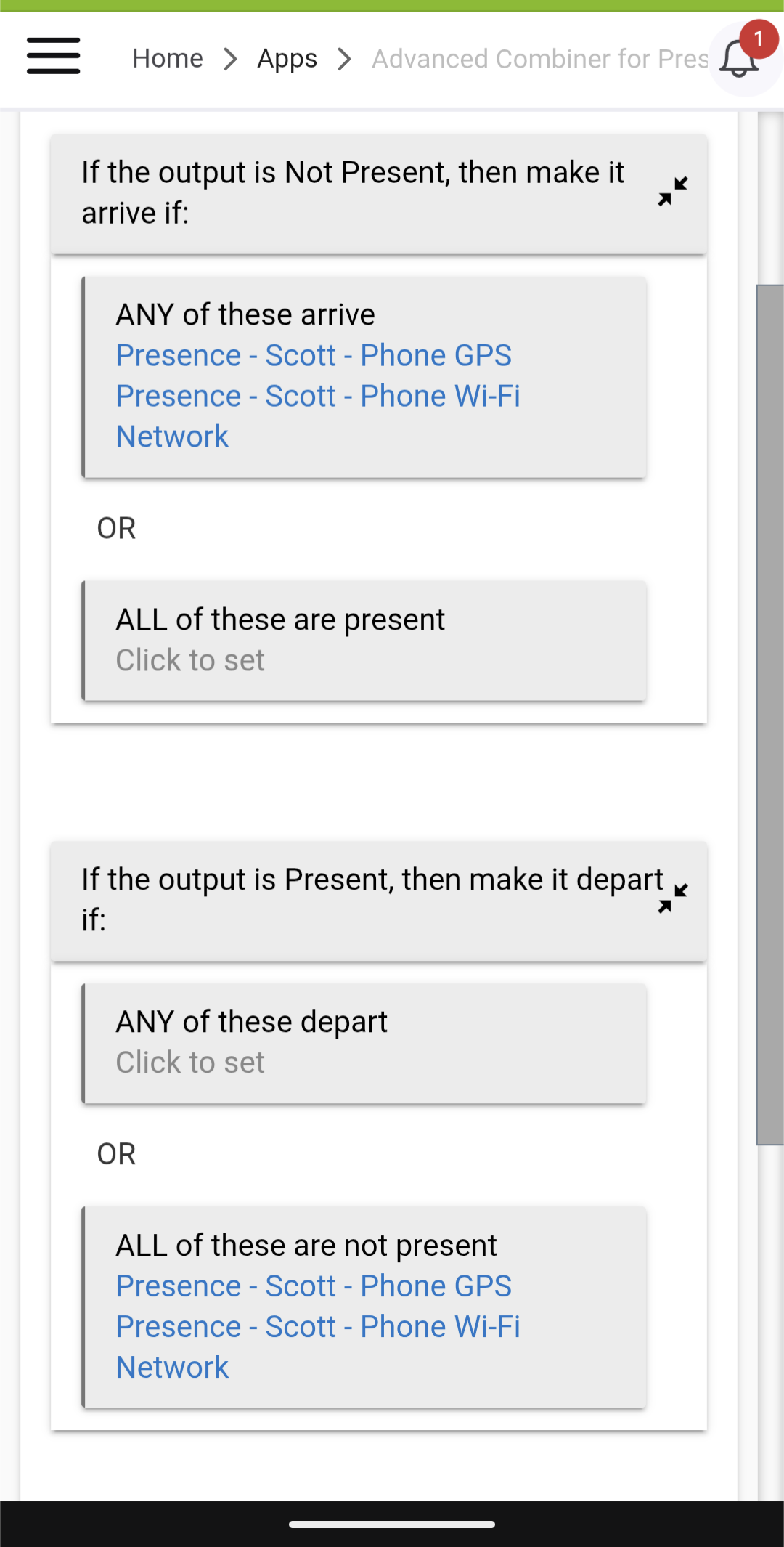The width and height of the screenshot is (784, 1547).
Task: Open the notifications bell
Action: [x=739, y=58]
